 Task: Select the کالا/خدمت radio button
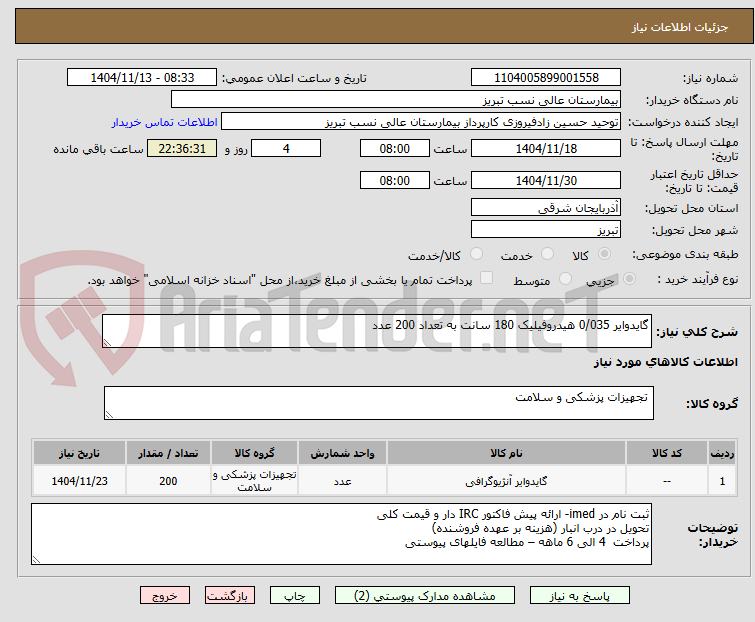click(476, 254)
